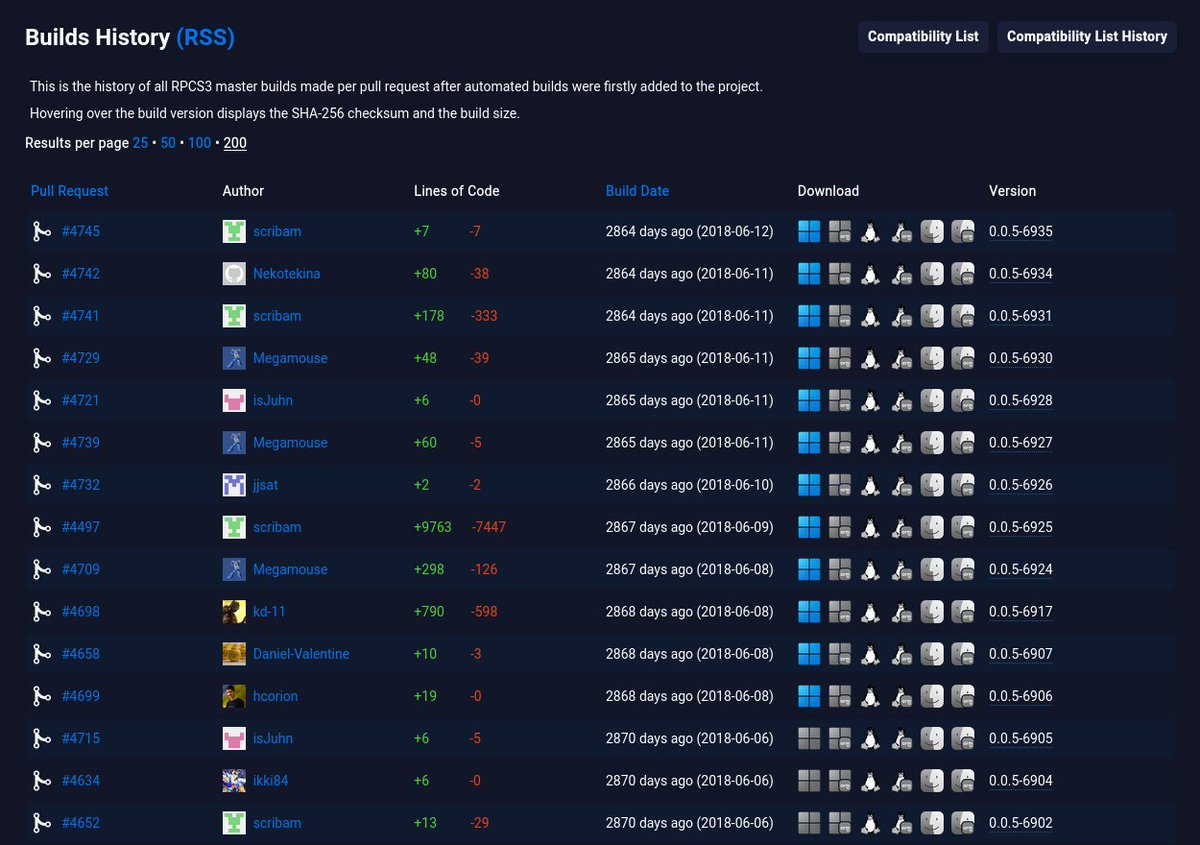1200x845 pixels.
Task: Click the -333 lines removed value
Action: tap(484, 316)
